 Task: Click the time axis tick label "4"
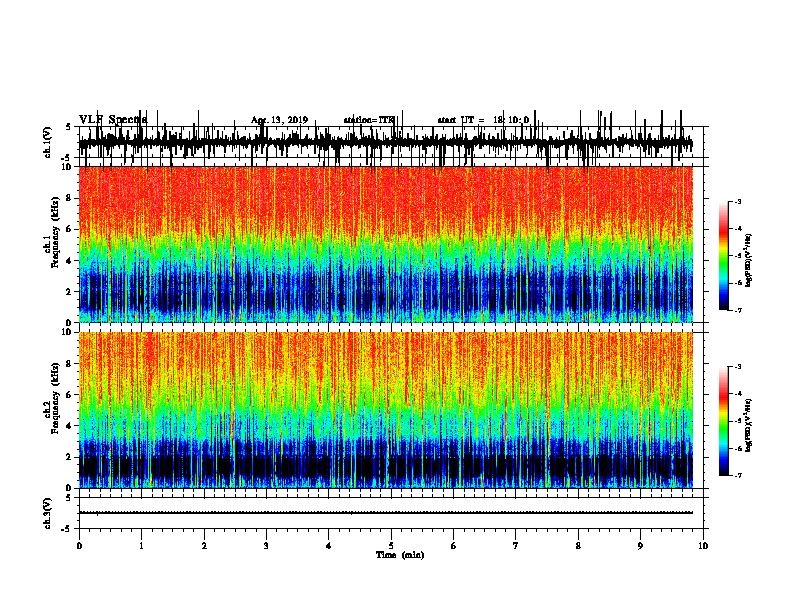pos(328,546)
